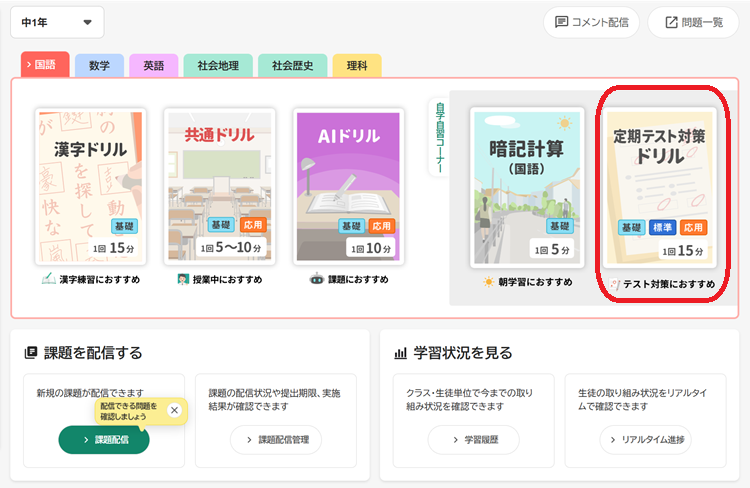Image resolution: width=750 pixels, height=488 pixels.
Task: Open the 定期テスト対策ドリル card
Action: click(x=660, y=187)
